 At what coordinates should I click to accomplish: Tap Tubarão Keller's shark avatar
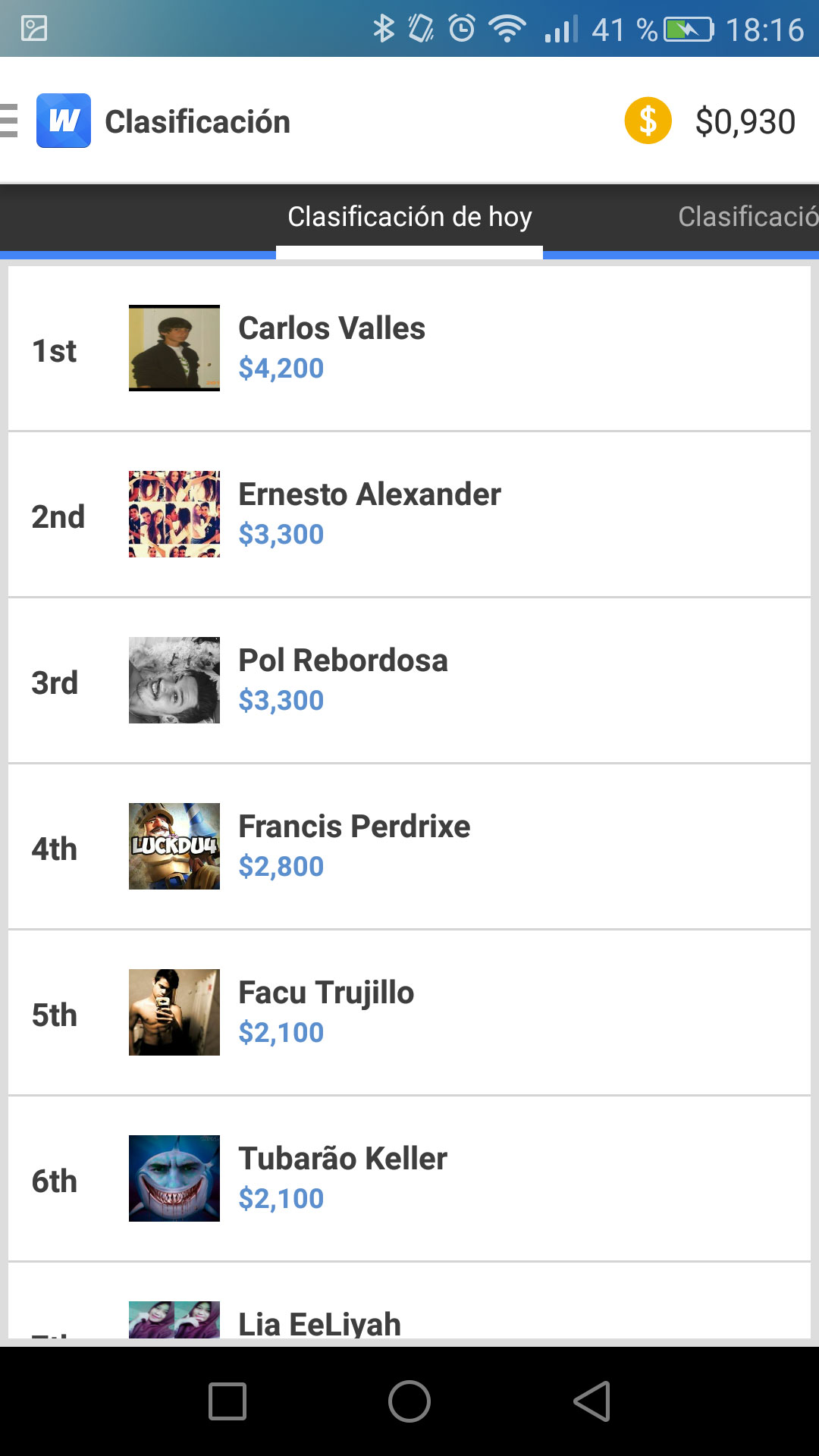pyautogui.click(x=174, y=1178)
